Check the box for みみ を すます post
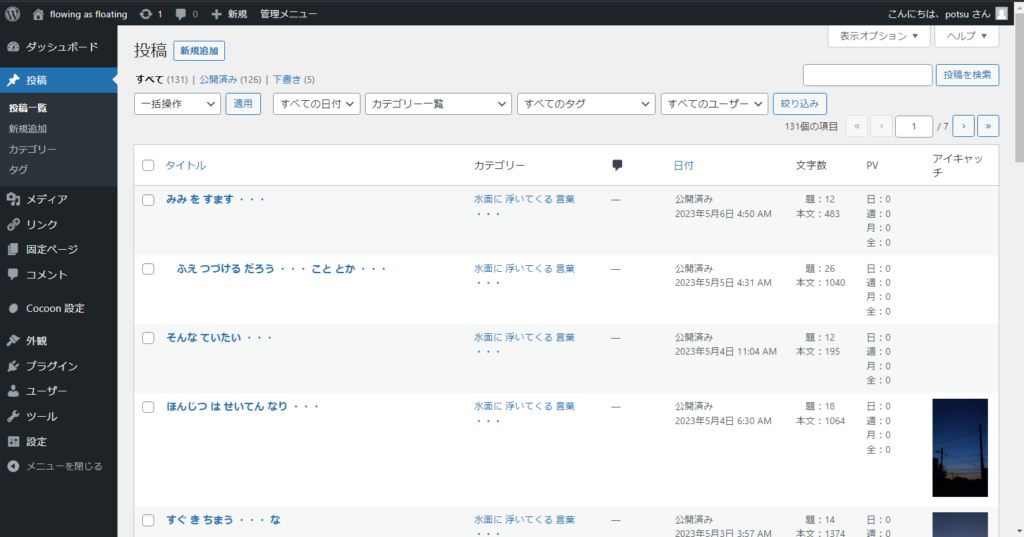Image resolution: width=1024 pixels, height=537 pixels. (x=148, y=200)
